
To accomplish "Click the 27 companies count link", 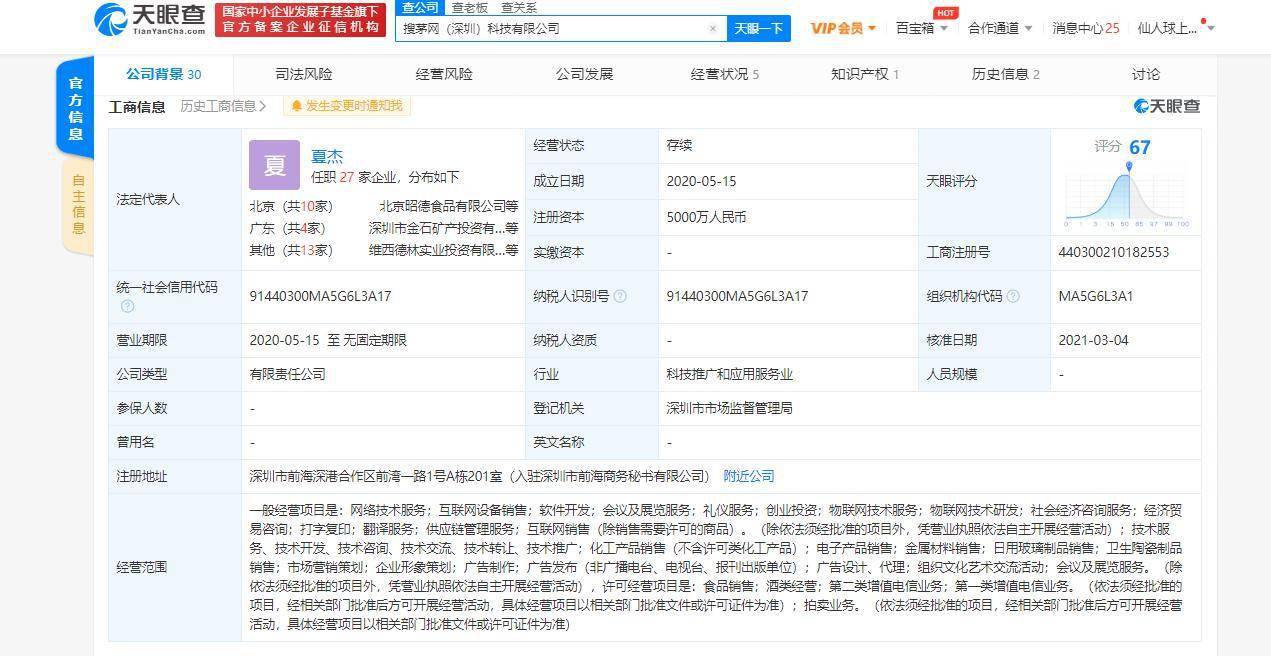I will [347, 177].
